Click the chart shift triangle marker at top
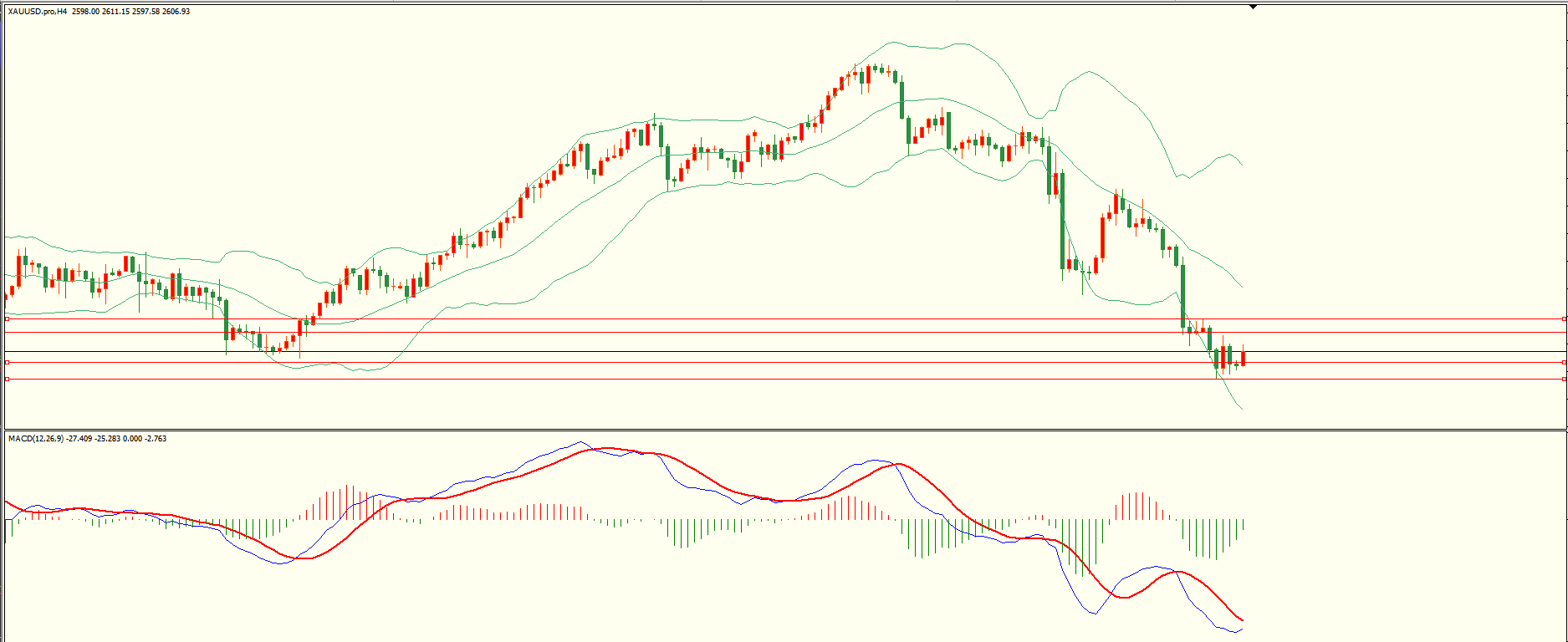 [1253, 7]
